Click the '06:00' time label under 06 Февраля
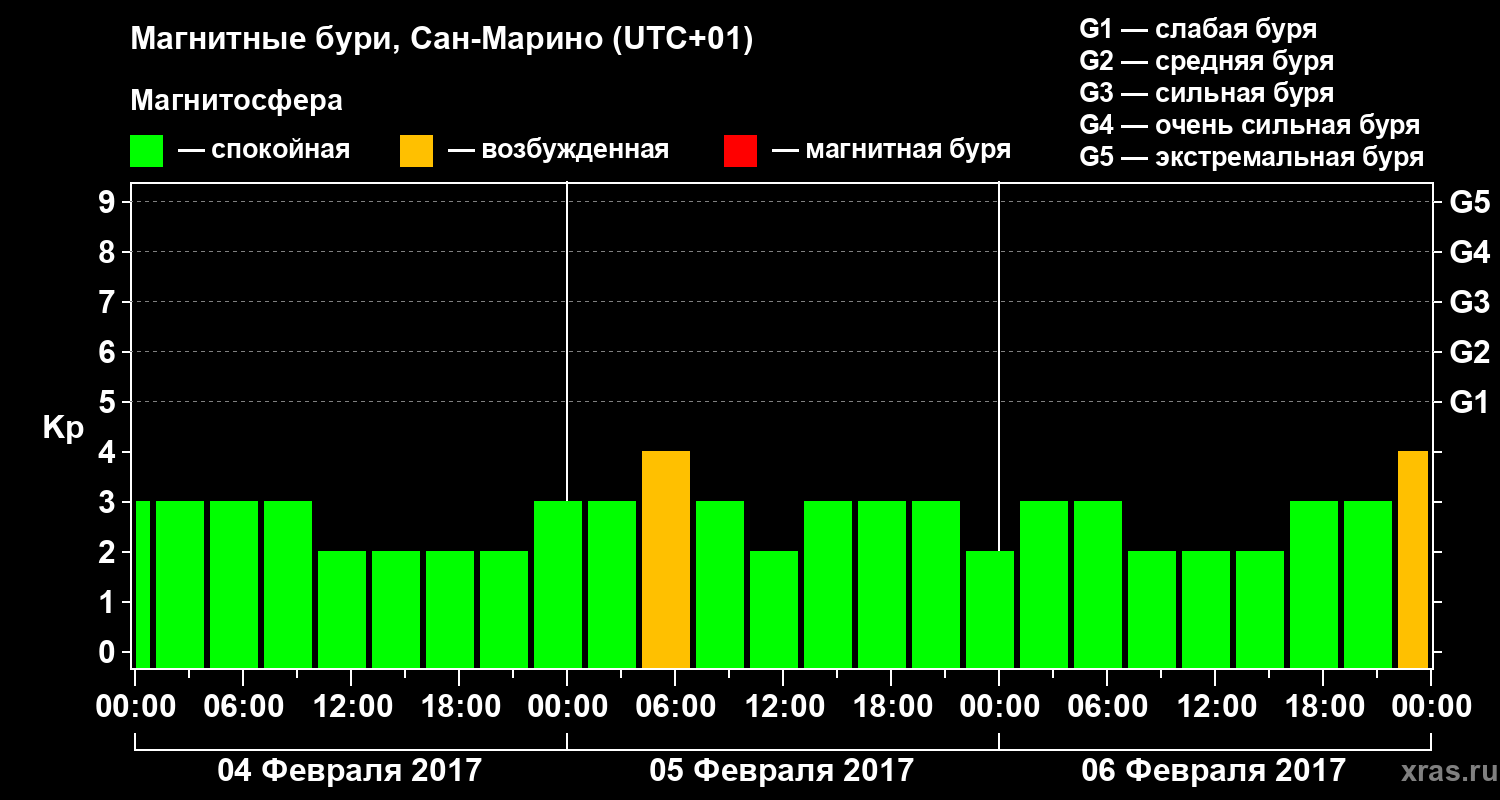 (1106, 707)
